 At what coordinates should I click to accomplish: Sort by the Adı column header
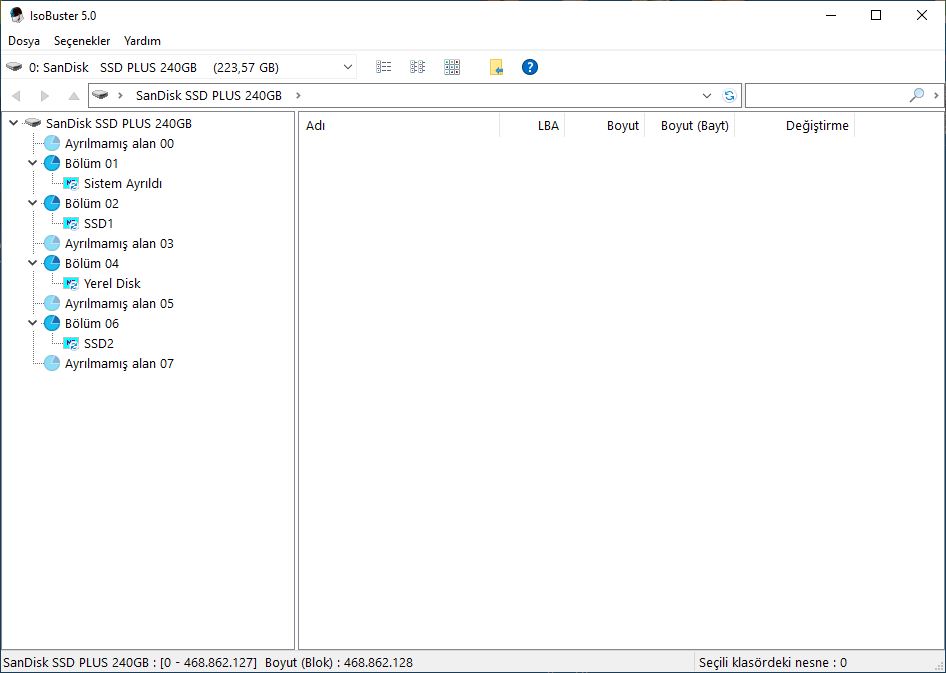(x=399, y=125)
